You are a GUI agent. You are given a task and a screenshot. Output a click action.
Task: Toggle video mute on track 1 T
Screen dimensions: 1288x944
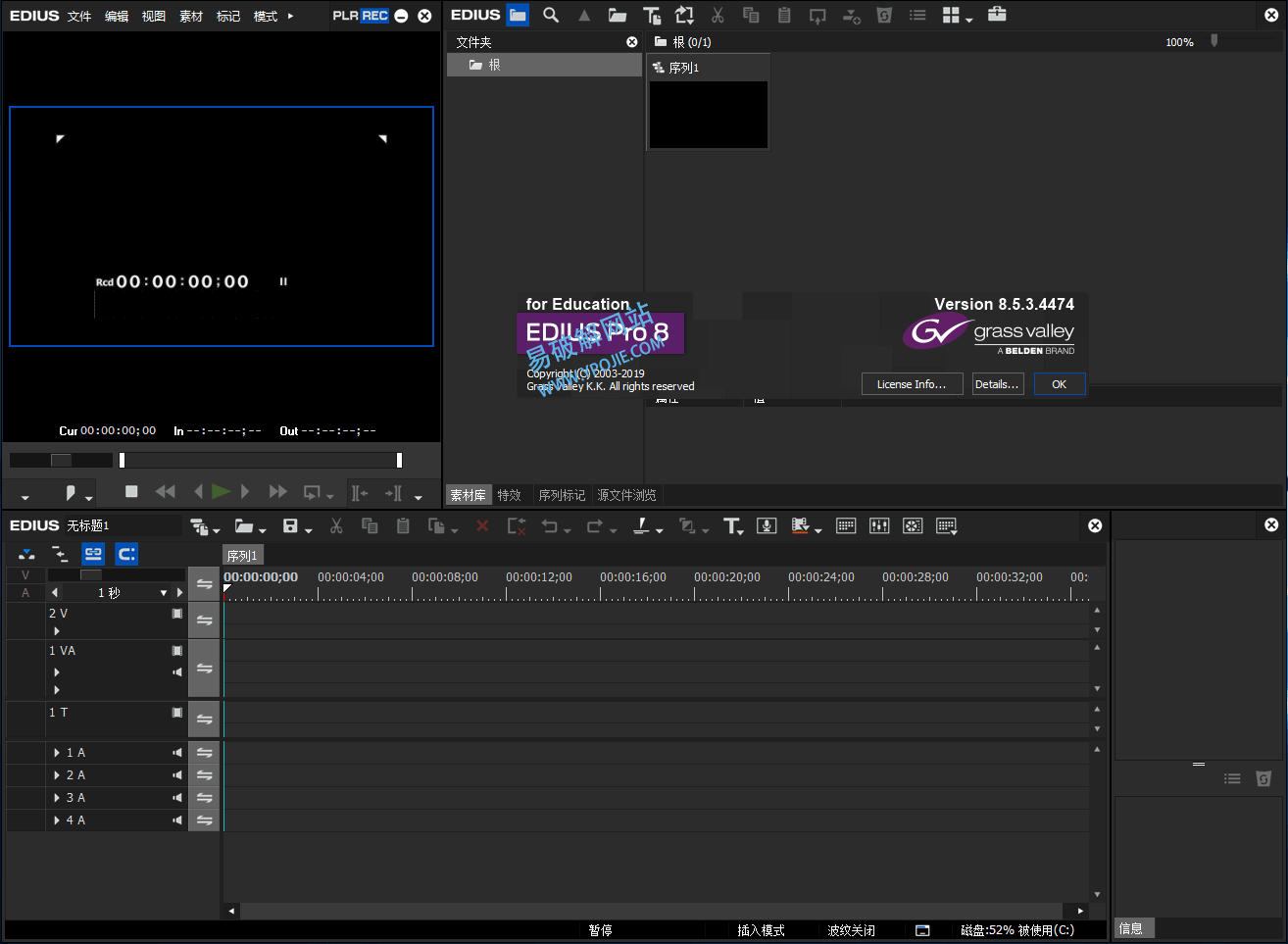pyautogui.click(x=177, y=713)
